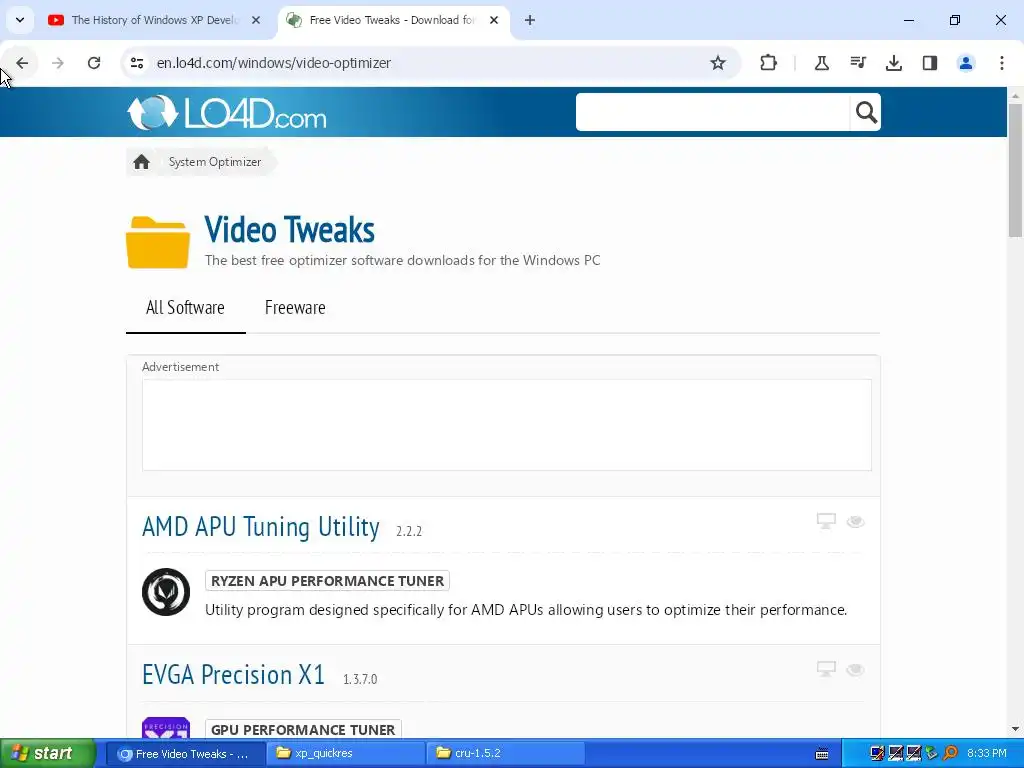Click the page vertical scrollbar thumb
The image size is (1024, 768).
[x=1016, y=170]
